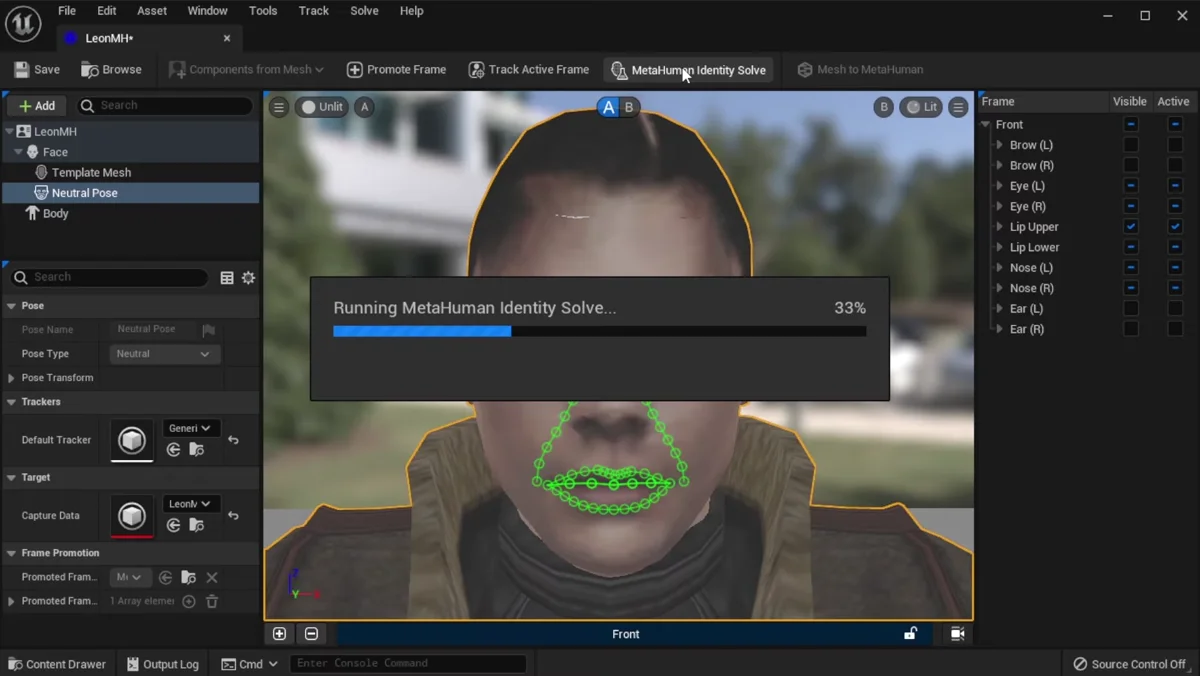Open the Asset menu
The height and width of the screenshot is (676, 1200).
152,11
